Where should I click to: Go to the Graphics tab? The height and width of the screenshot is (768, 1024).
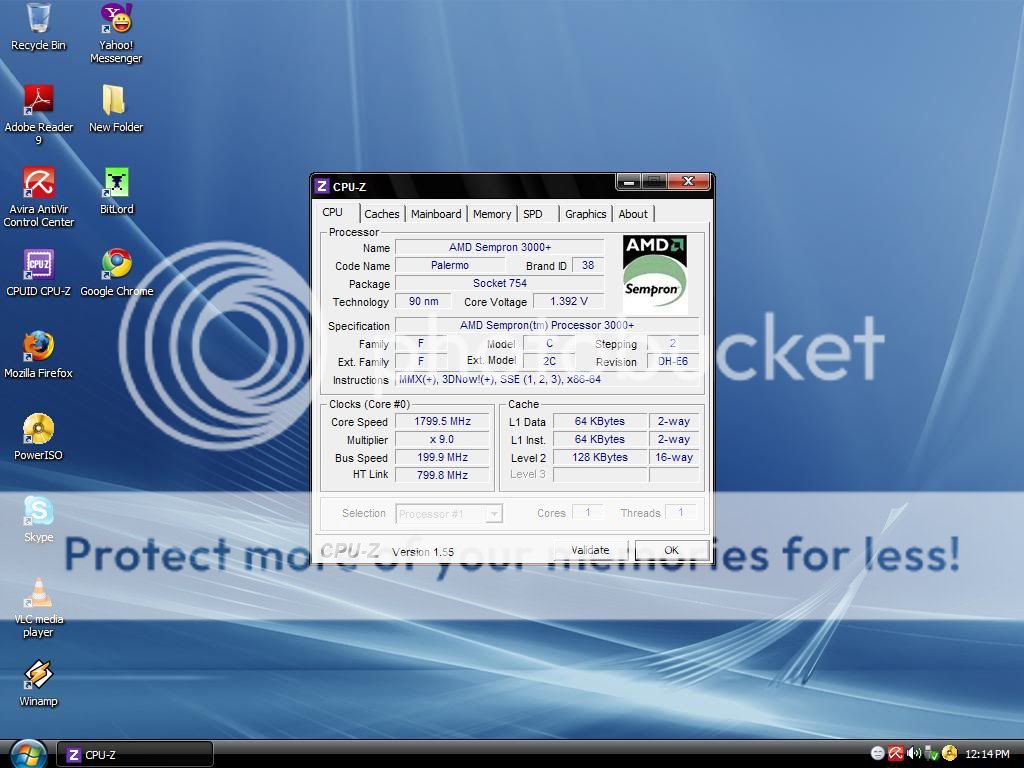pyautogui.click(x=586, y=214)
